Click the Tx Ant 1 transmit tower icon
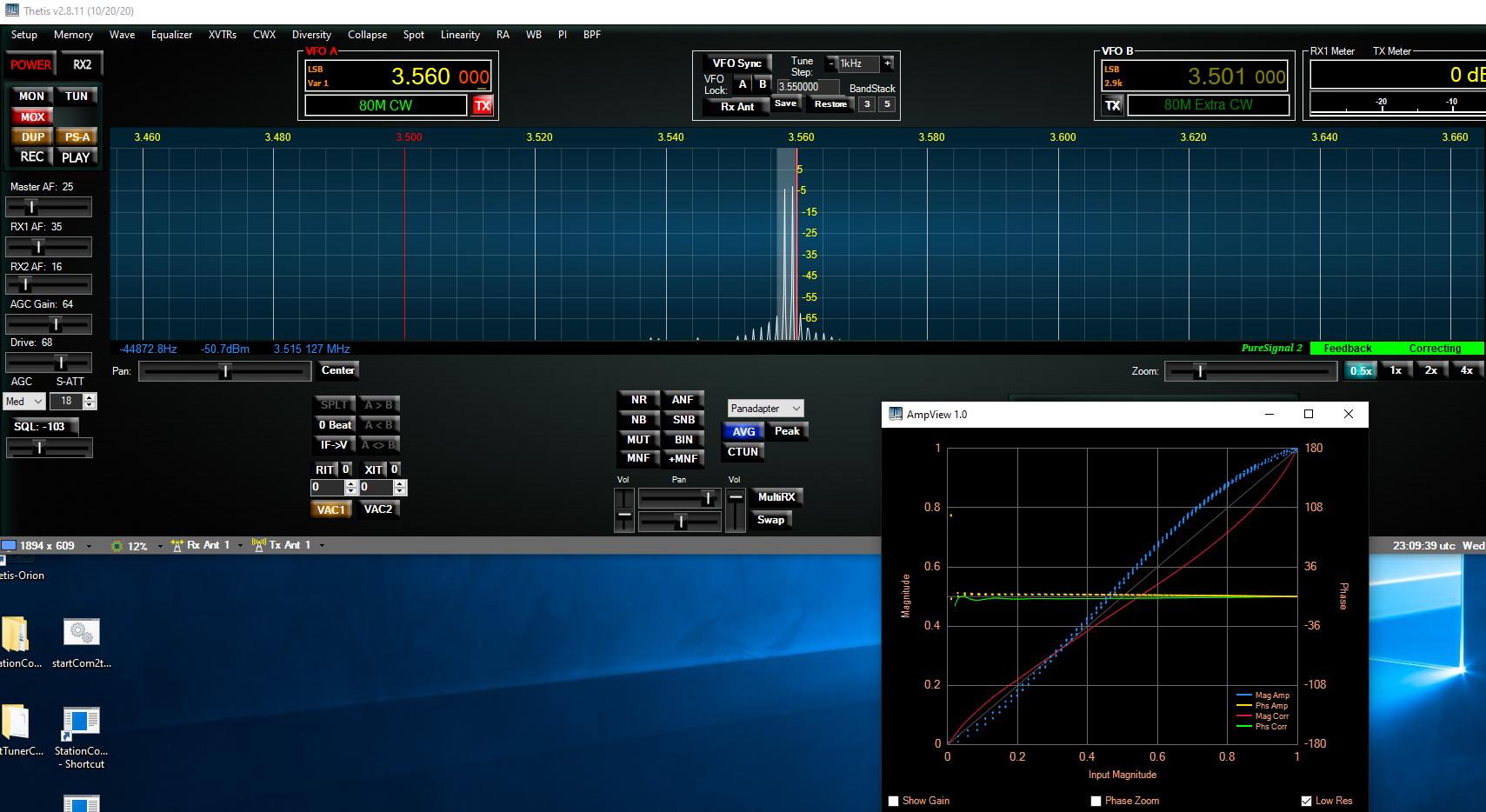This screenshot has width=1486, height=812. coord(258,545)
